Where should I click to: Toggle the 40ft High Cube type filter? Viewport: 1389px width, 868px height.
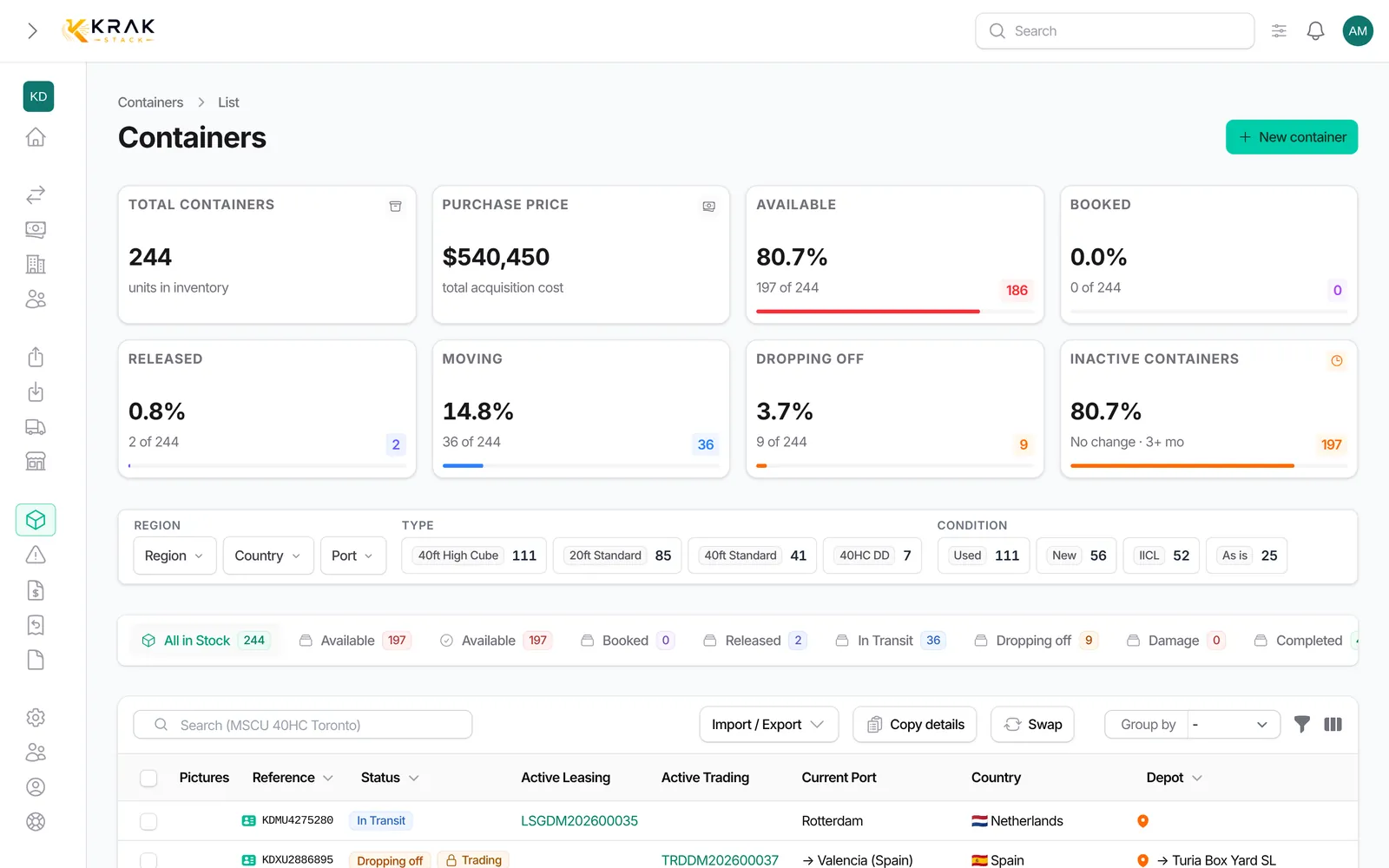(x=474, y=556)
